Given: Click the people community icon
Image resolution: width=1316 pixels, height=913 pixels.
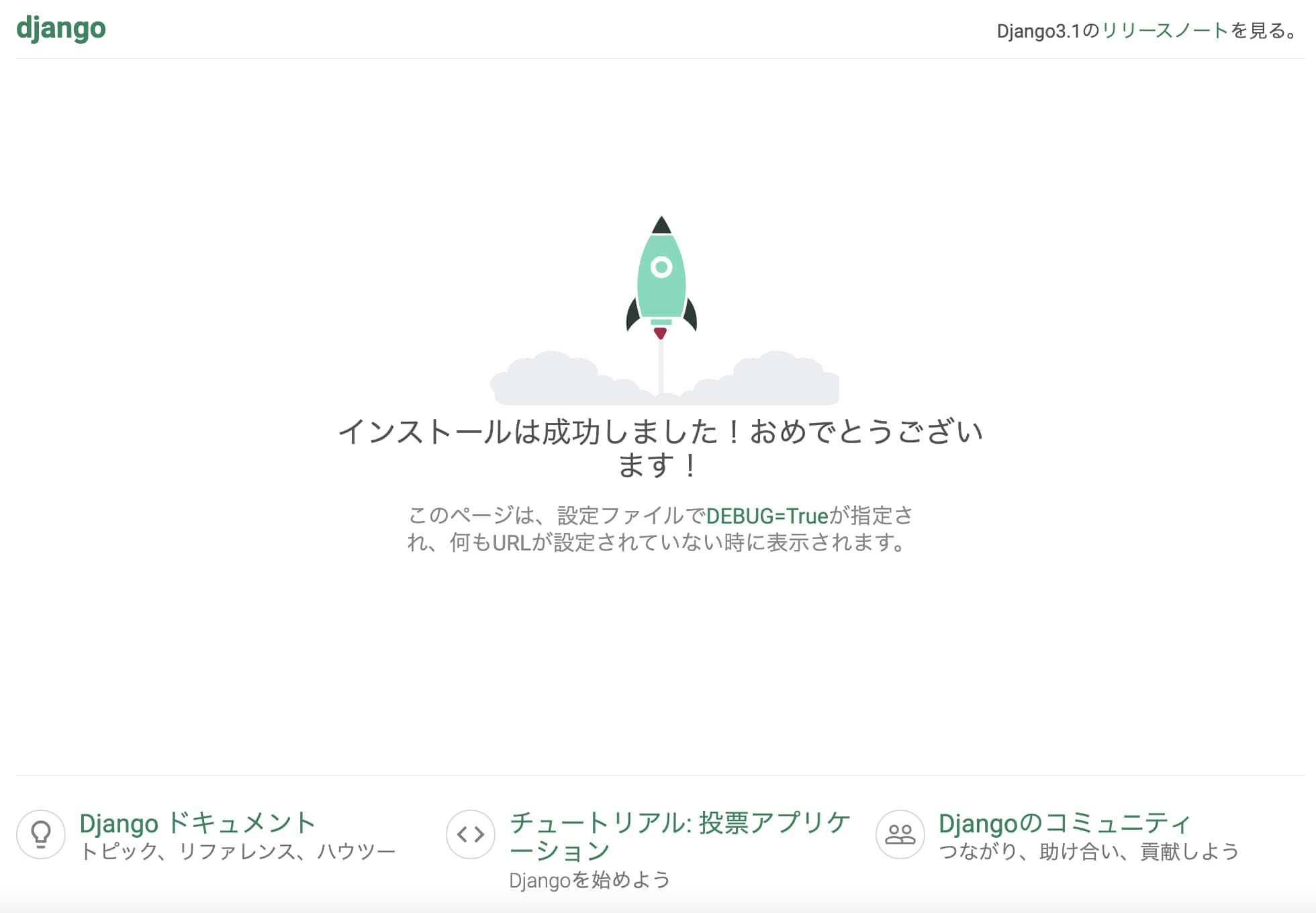Looking at the screenshot, I should pyautogui.click(x=900, y=834).
